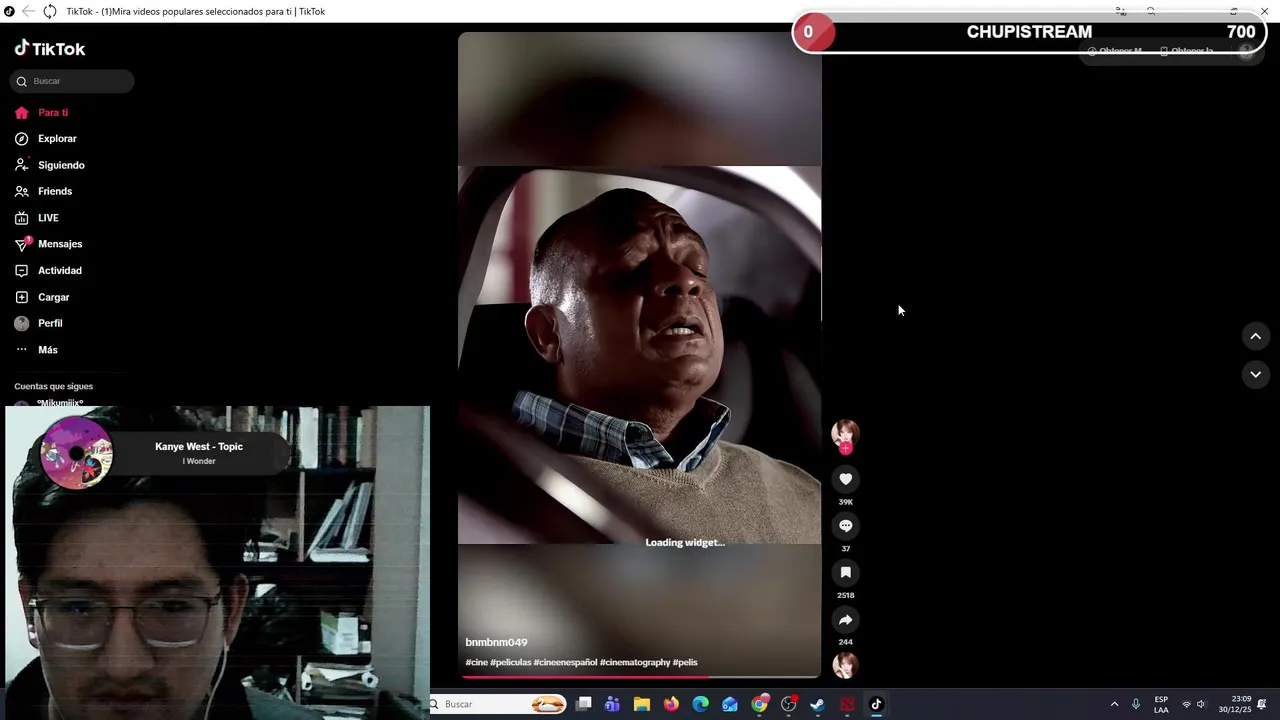Show hidden system tray icons
This screenshot has height=720, width=1280.
tap(1114, 704)
